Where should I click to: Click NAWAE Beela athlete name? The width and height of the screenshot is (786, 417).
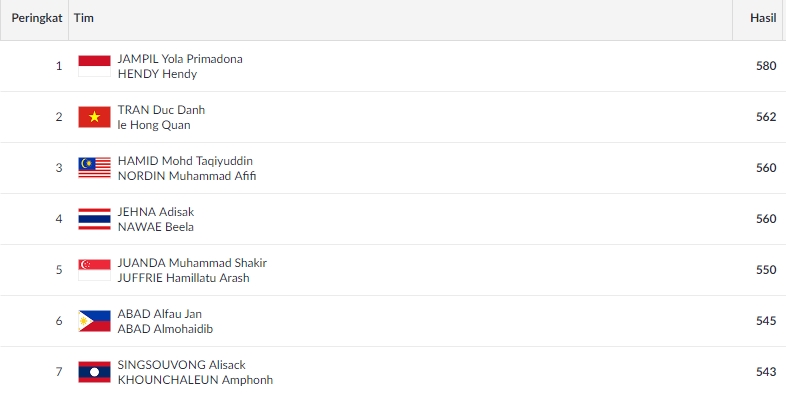[156, 227]
